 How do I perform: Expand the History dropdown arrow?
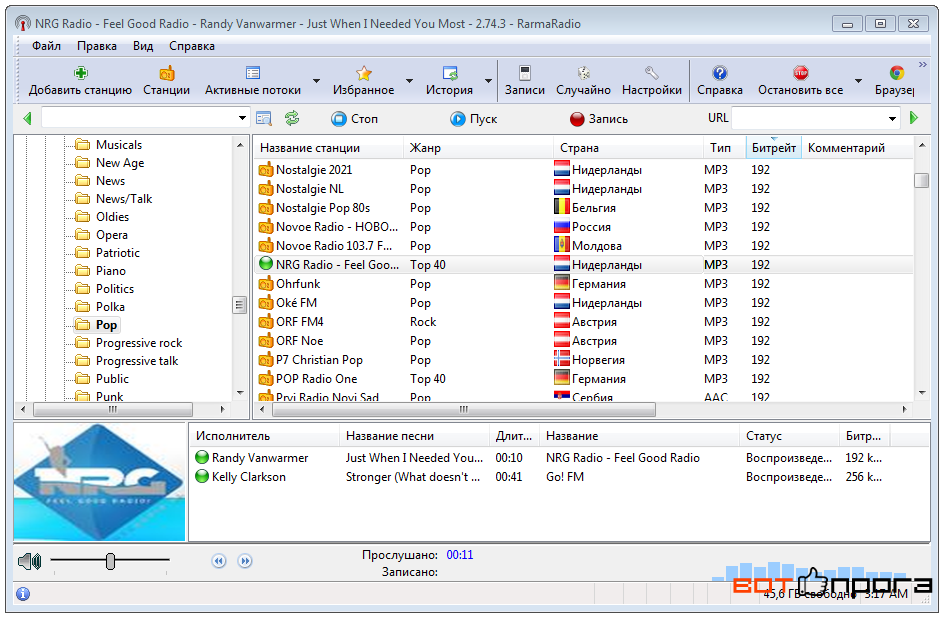(488, 81)
